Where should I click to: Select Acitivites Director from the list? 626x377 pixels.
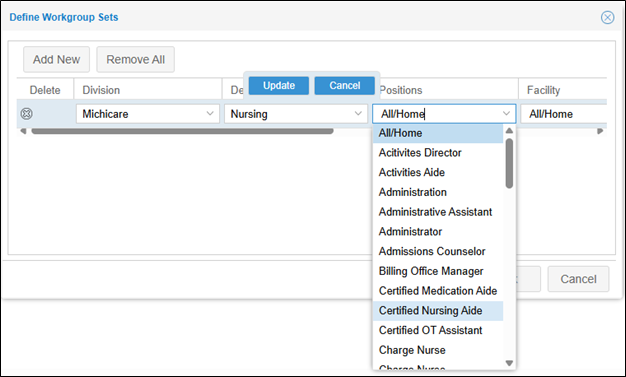(x=438, y=153)
